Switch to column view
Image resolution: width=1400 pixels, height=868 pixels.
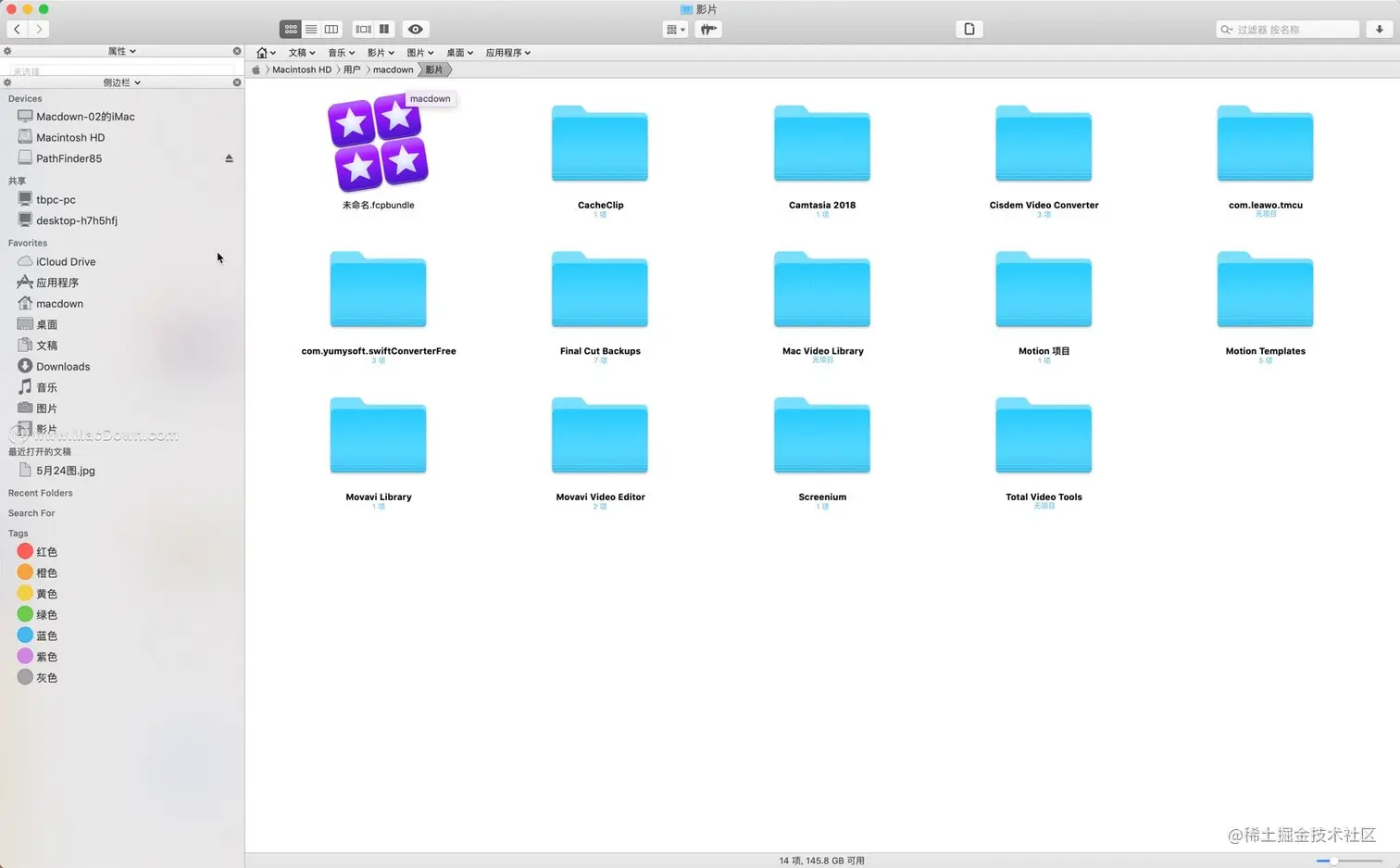click(x=331, y=30)
